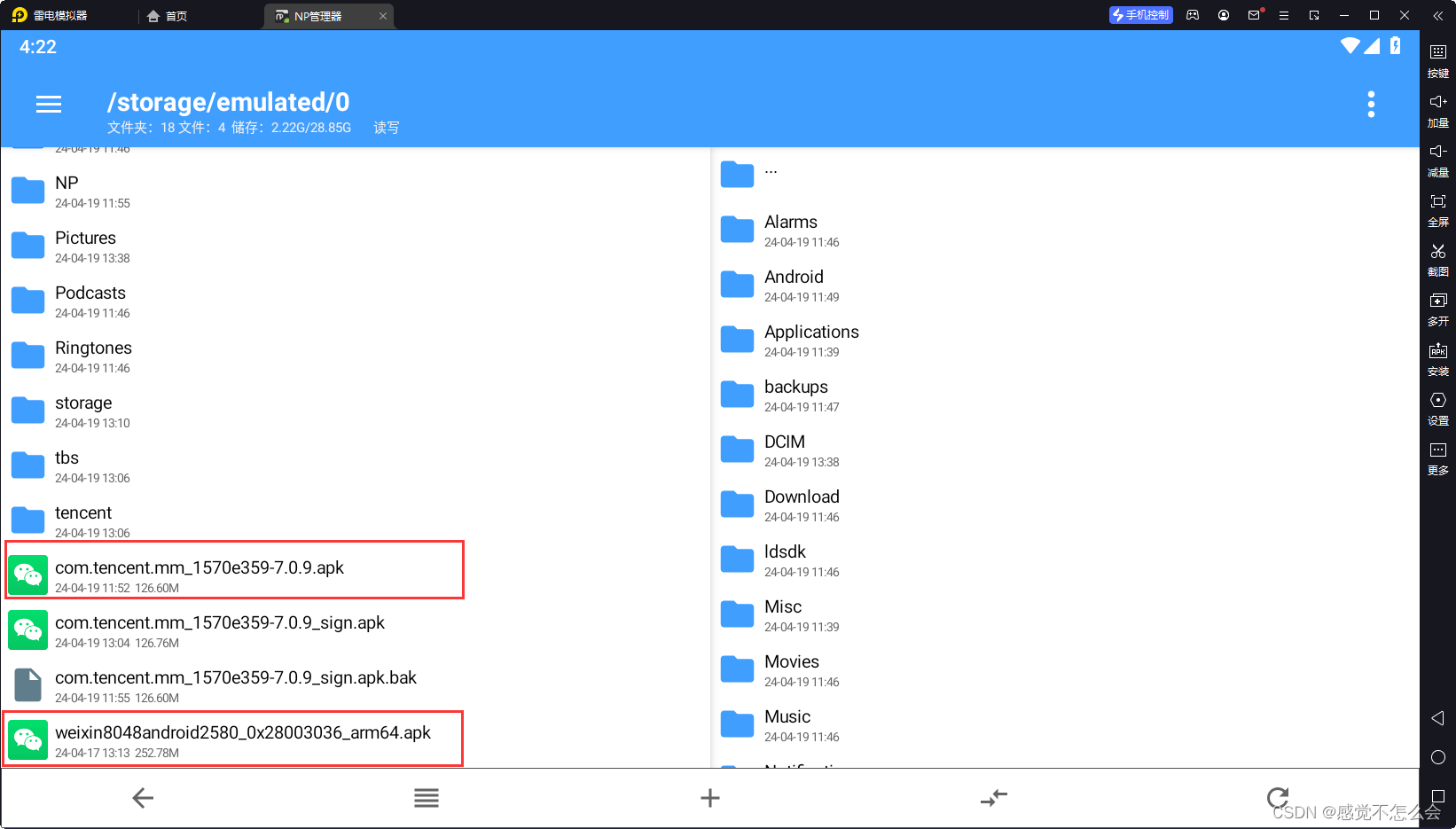
Task: Open the Applications folder in right panel
Action: click(x=1065, y=340)
